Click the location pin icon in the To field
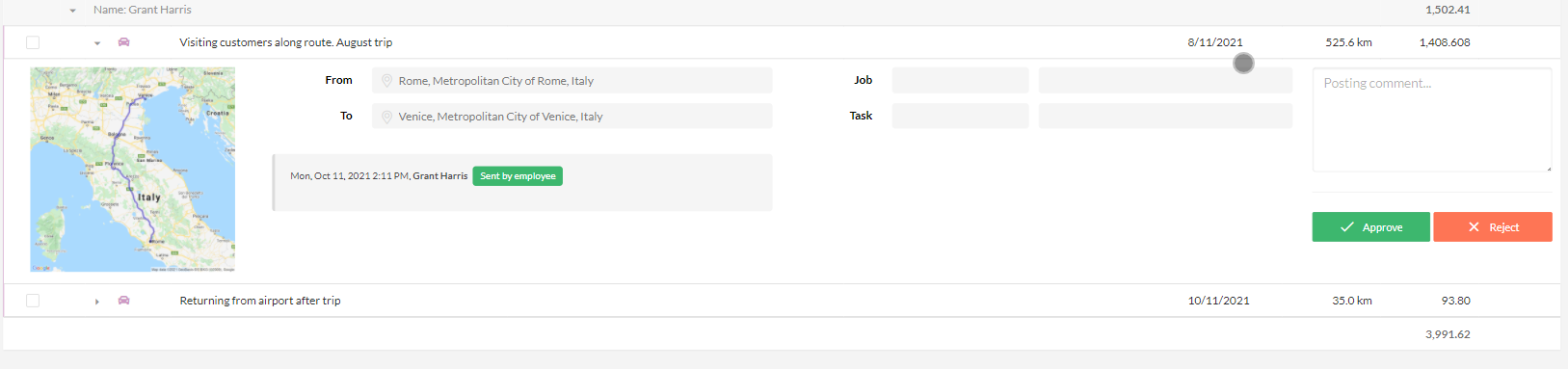 point(386,117)
